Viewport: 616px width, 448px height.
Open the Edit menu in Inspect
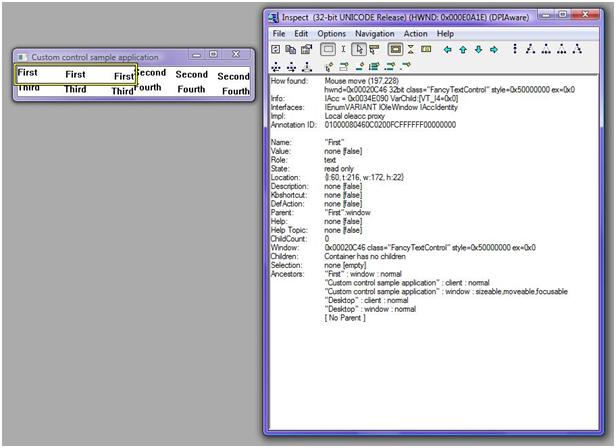(301, 34)
